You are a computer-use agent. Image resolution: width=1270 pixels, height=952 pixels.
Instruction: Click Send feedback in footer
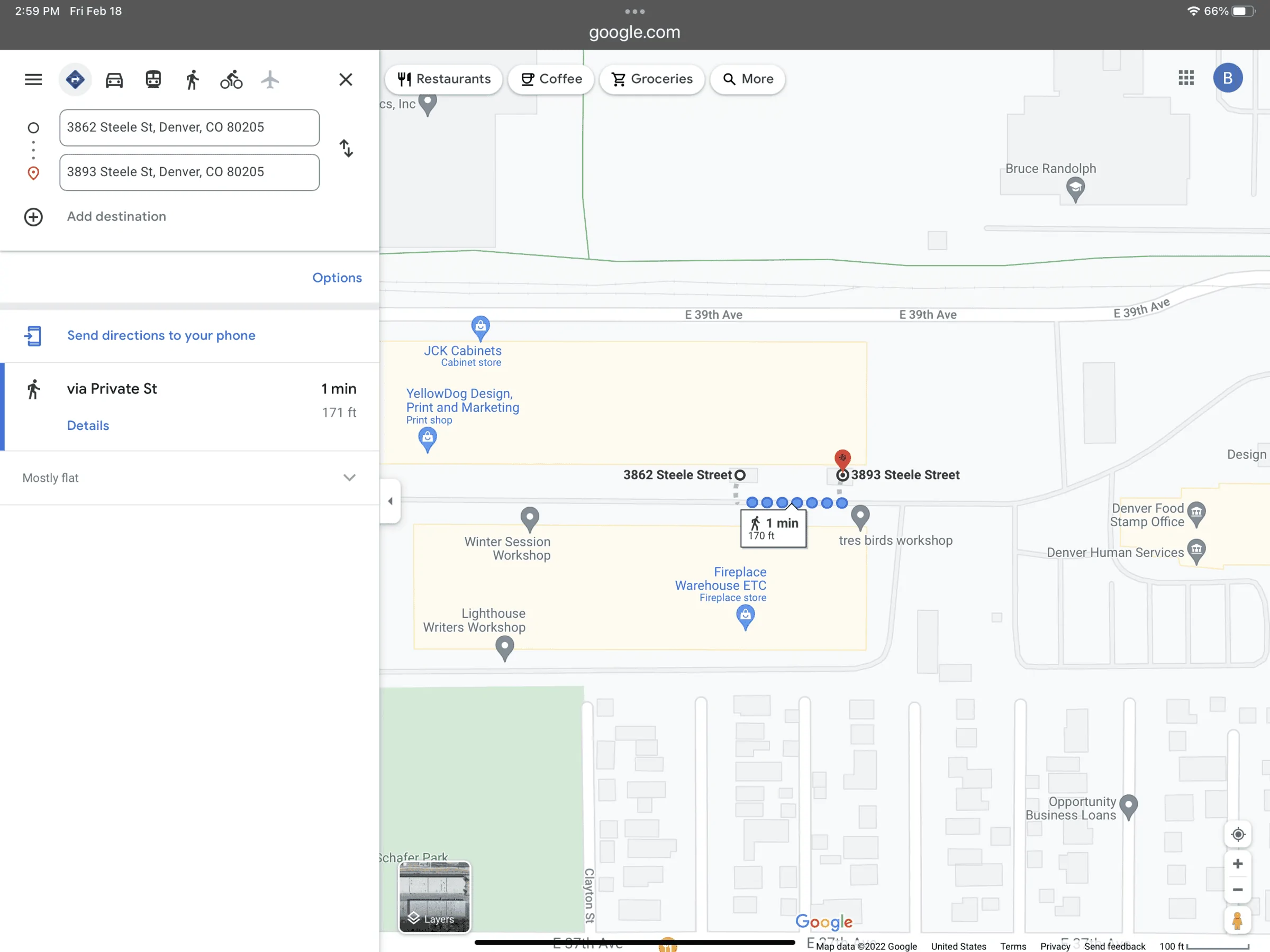point(1114,946)
